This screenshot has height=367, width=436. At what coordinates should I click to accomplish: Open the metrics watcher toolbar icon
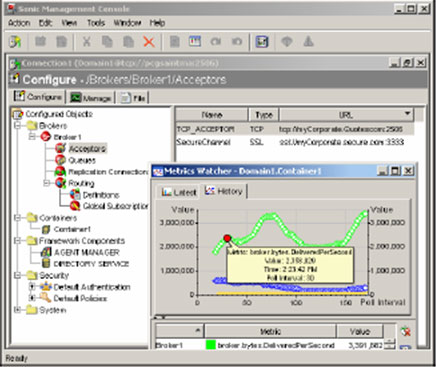[262, 42]
